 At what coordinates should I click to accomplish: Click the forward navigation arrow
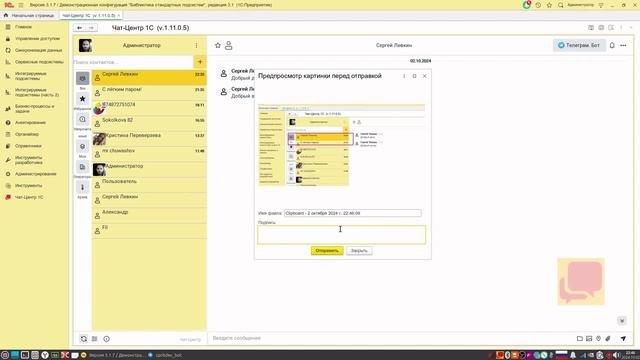[x=91, y=28]
